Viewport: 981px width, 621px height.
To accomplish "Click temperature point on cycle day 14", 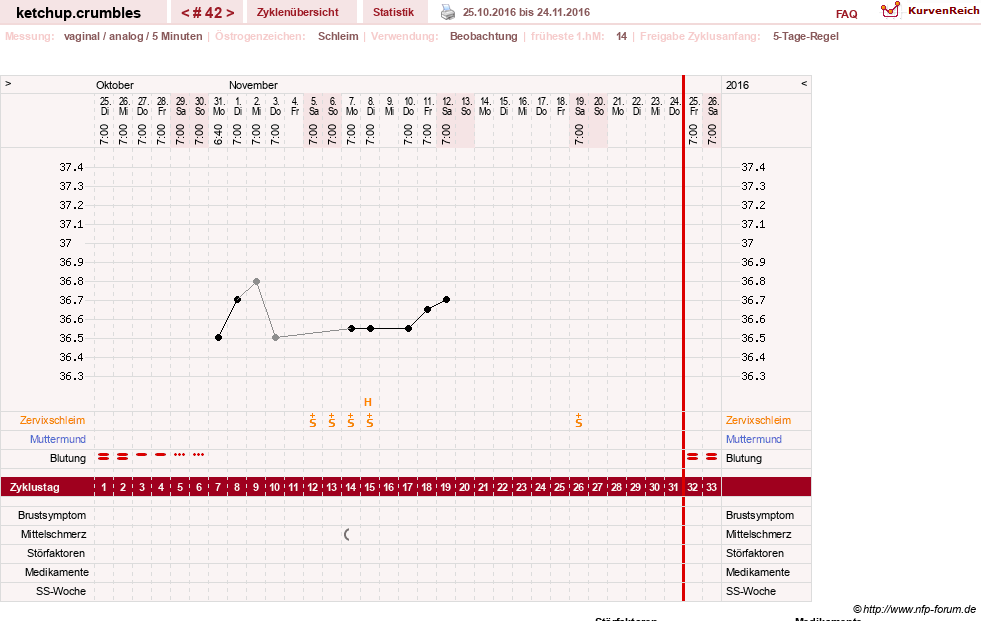I will 352,328.
